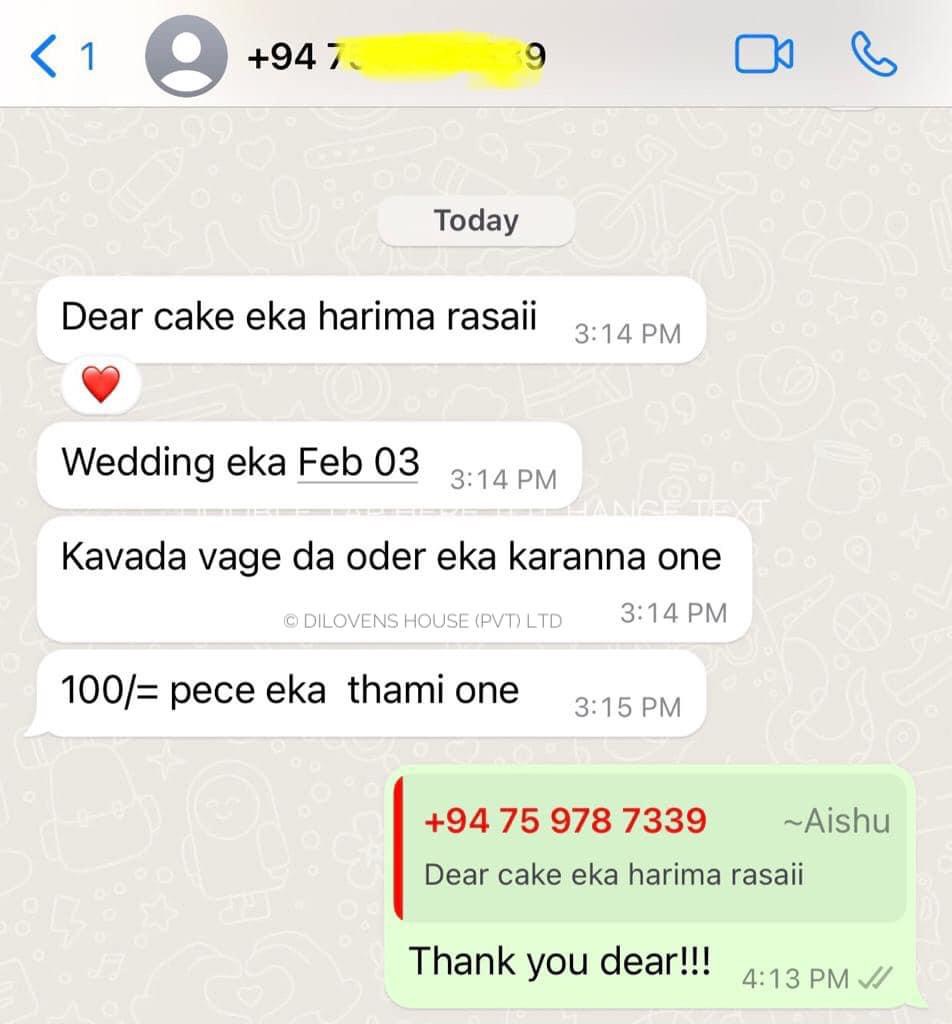Open contact info via phone number header
The width and height of the screenshot is (952, 1024).
(396, 57)
